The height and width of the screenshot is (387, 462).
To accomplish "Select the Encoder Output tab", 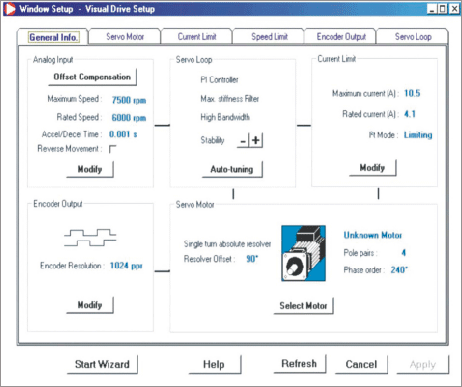I will click(341, 37).
